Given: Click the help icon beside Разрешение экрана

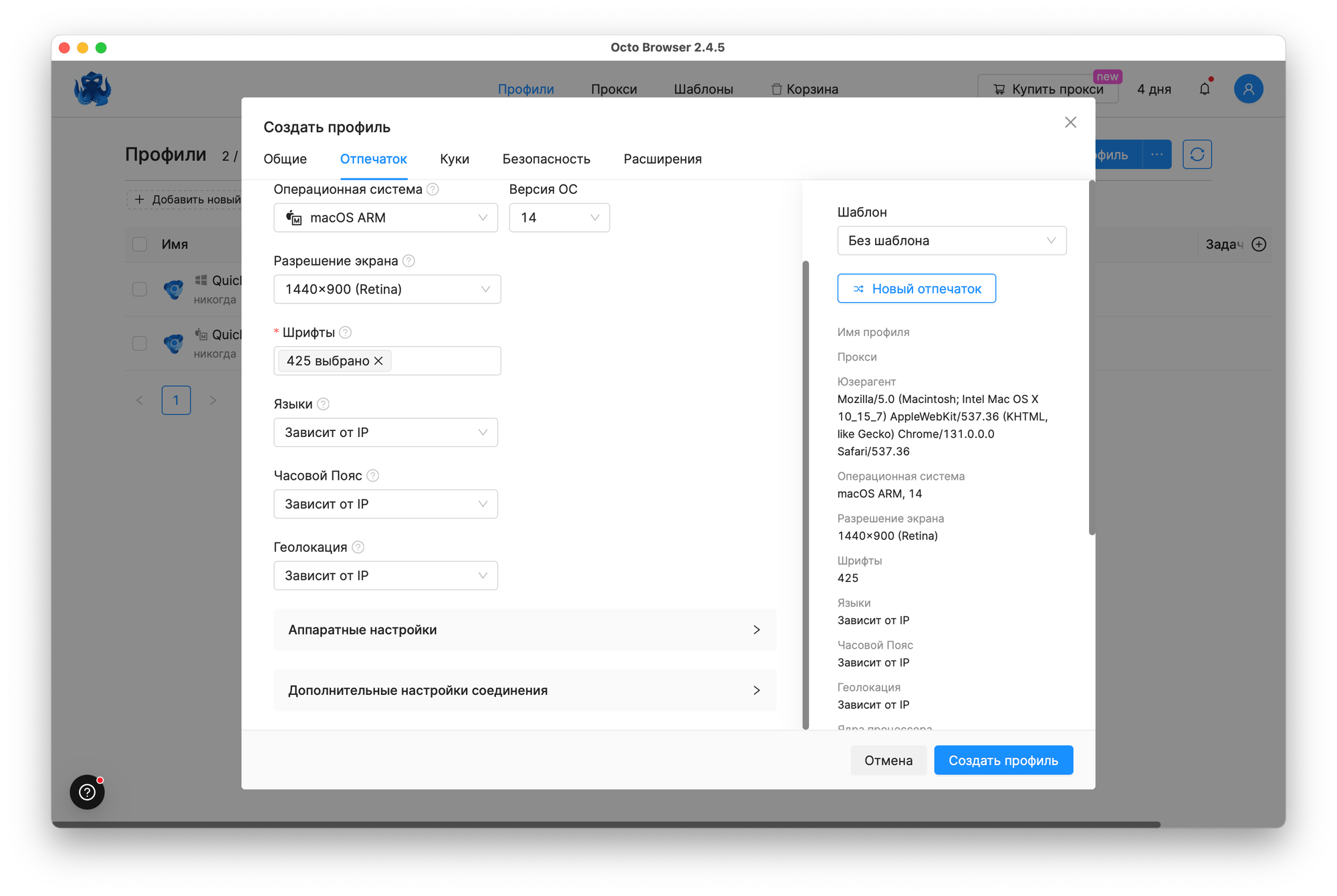Looking at the screenshot, I should click(x=408, y=261).
